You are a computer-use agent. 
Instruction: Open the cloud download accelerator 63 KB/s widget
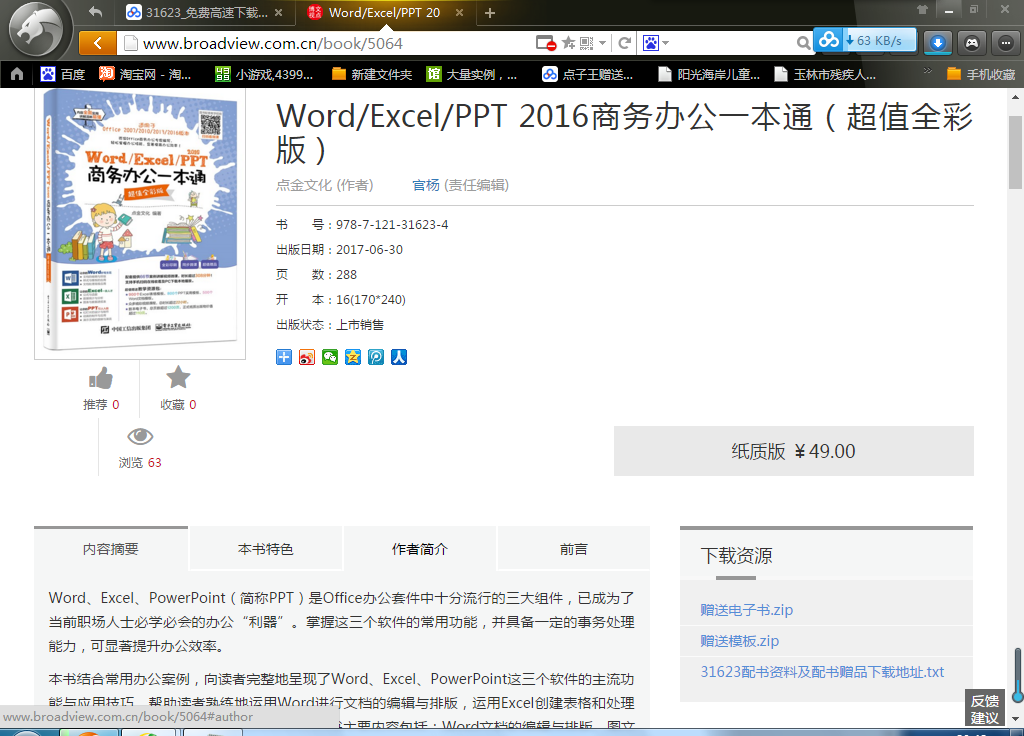(x=865, y=40)
